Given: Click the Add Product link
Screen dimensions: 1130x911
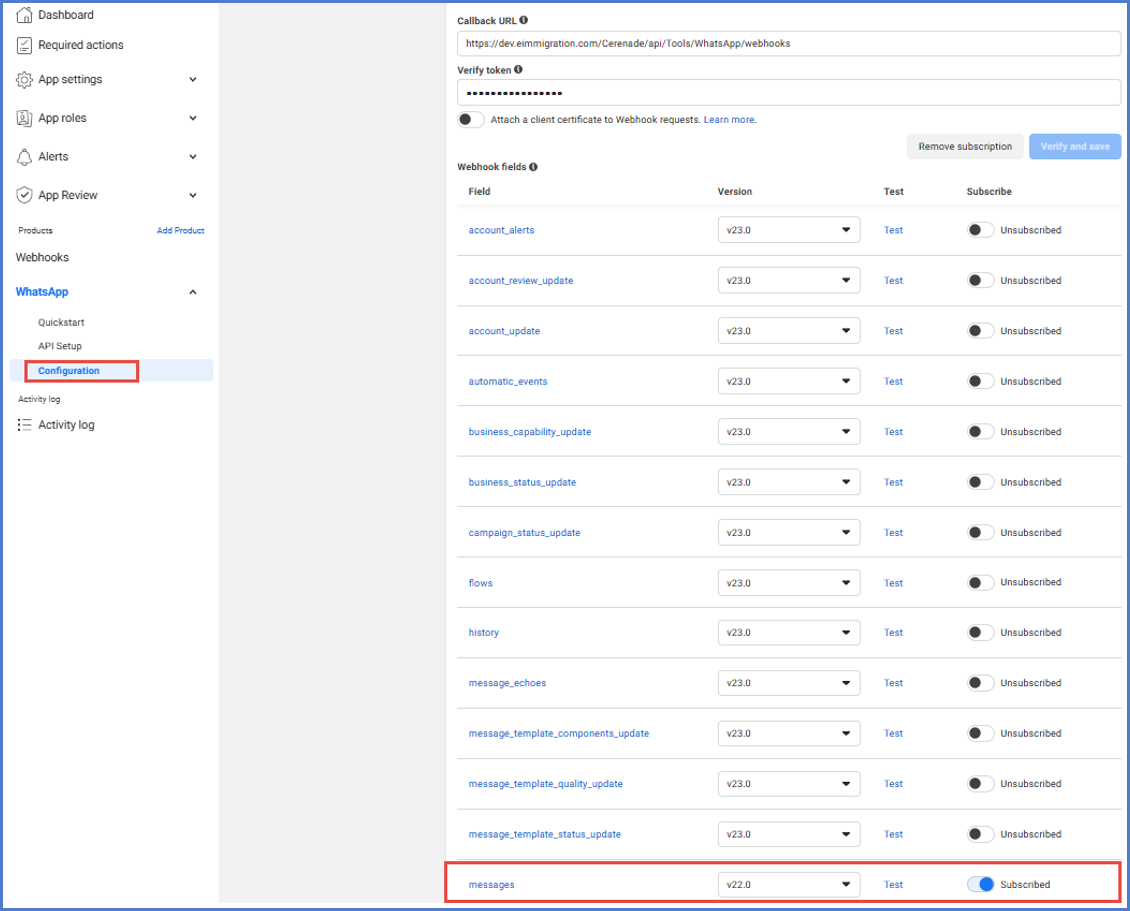Looking at the screenshot, I should pos(180,231).
